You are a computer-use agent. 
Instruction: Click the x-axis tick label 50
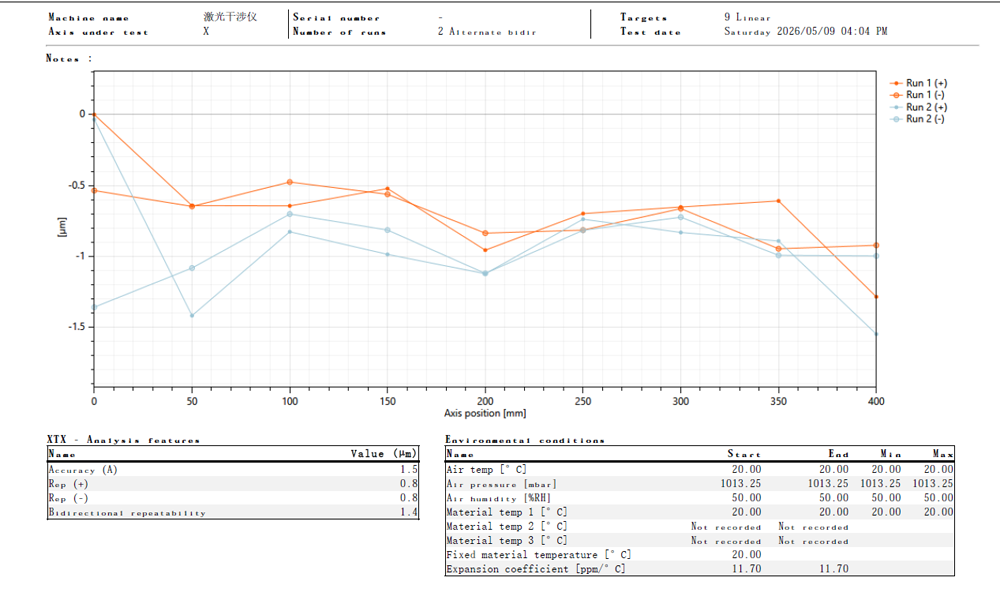click(x=192, y=401)
